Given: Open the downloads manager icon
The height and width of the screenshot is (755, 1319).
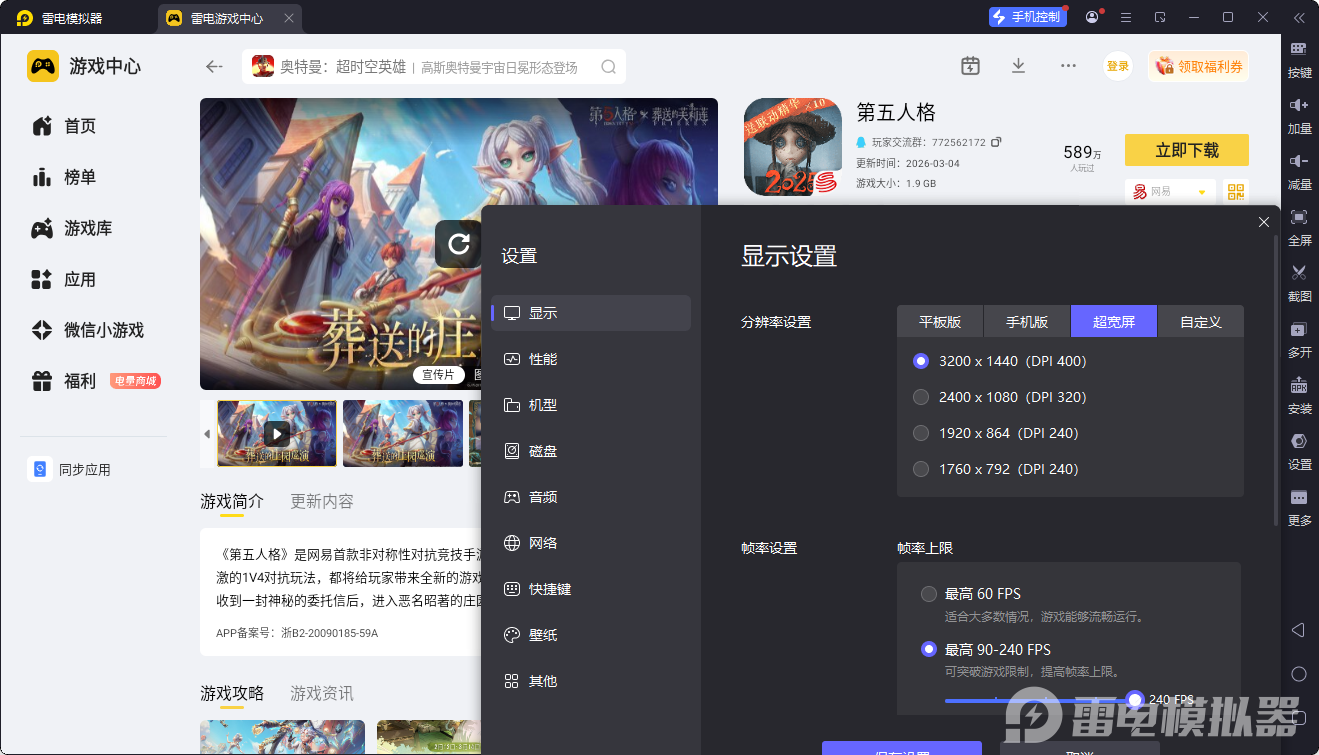Looking at the screenshot, I should click(1018, 66).
